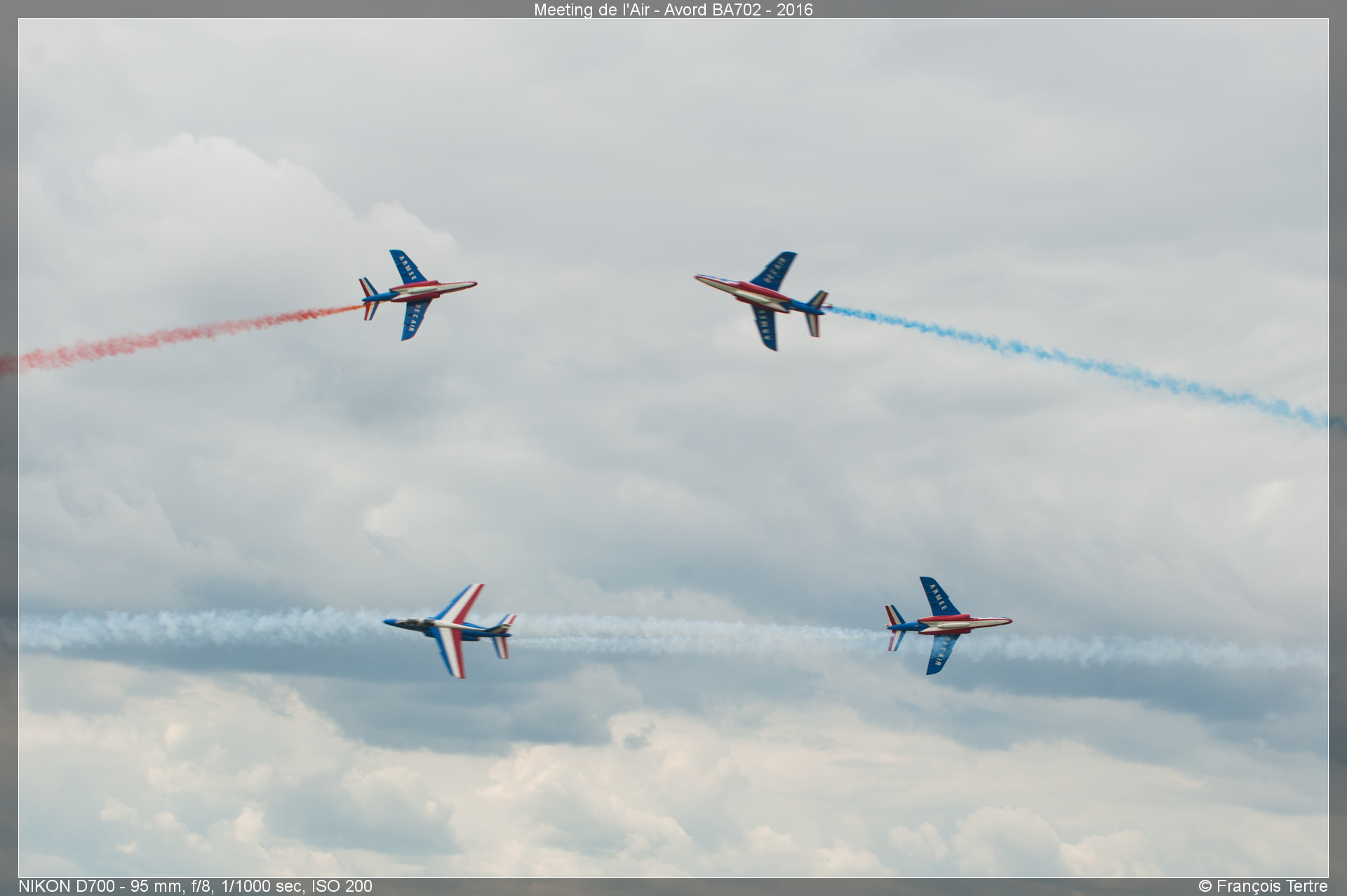The image size is (1347, 896).
Task: Click the jet showing tricolor striped wings
Action: click(x=450, y=630)
